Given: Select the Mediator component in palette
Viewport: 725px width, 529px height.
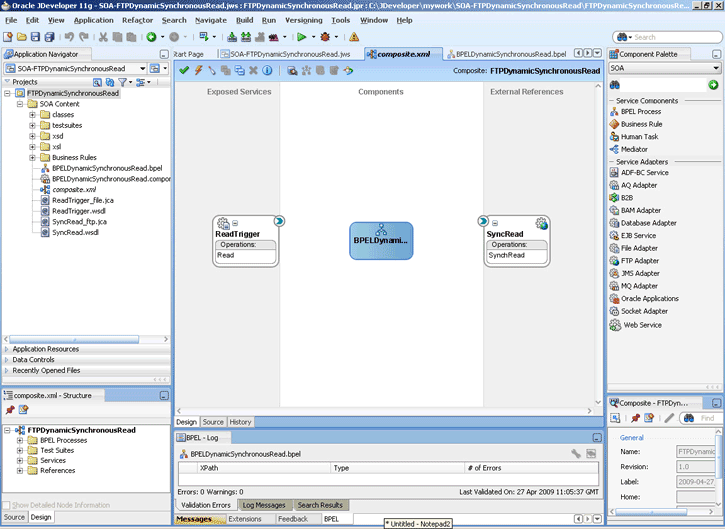Looking at the screenshot, I should pyautogui.click(x=634, y=149).
